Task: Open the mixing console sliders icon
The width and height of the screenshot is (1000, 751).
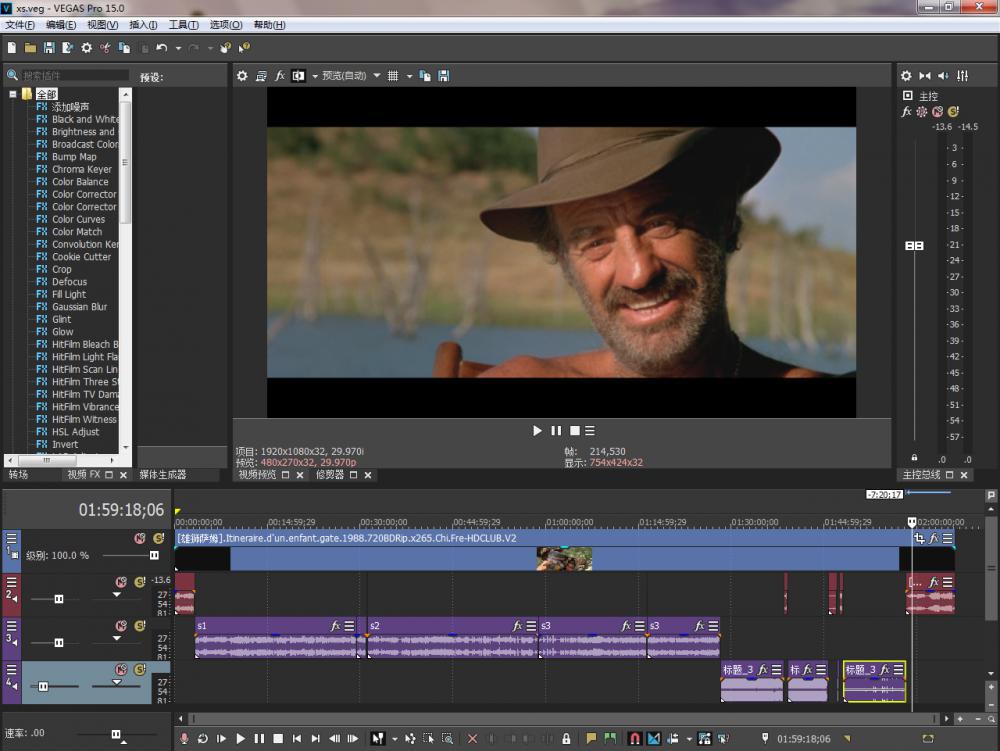Action: [962, 76]
